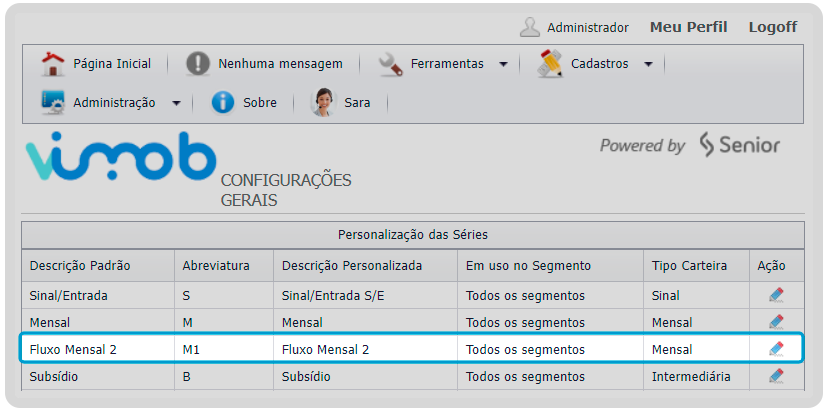Edit the Fluxo Mensal 2 row
828x413 pixels.
pyautogui.click(x=776, y=349)
